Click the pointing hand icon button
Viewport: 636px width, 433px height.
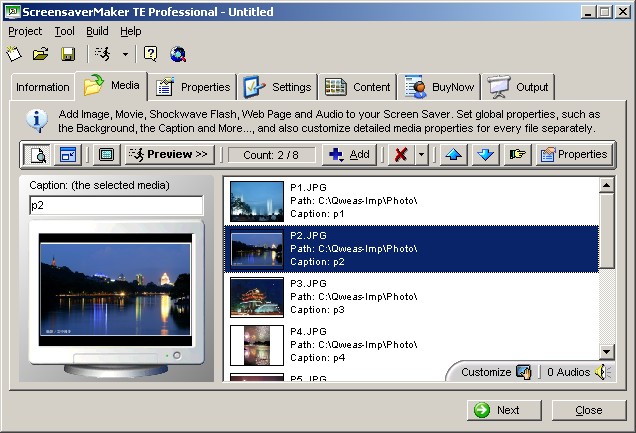point(517,154)
